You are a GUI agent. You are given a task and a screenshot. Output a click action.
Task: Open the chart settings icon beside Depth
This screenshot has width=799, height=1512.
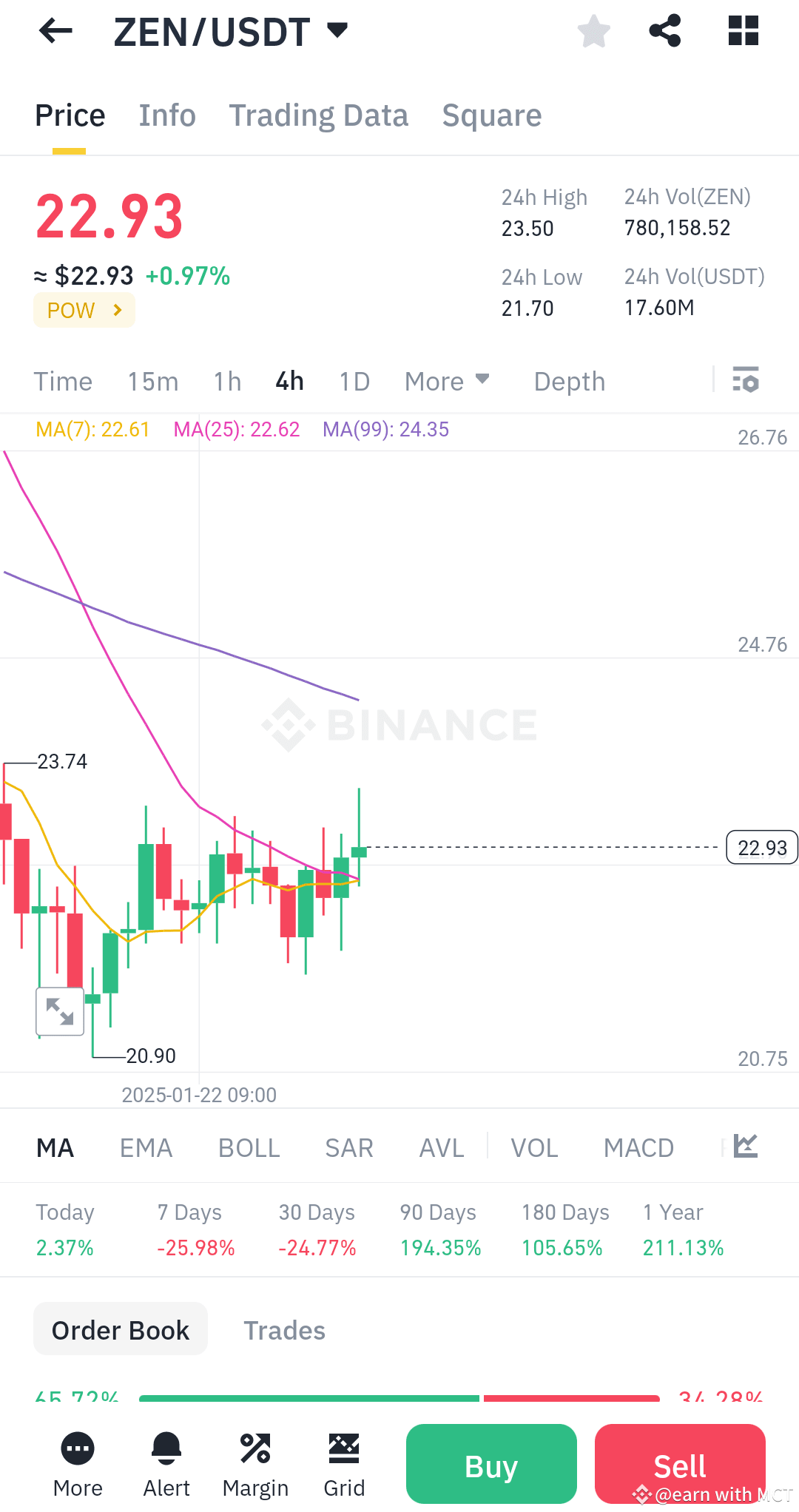746,381
